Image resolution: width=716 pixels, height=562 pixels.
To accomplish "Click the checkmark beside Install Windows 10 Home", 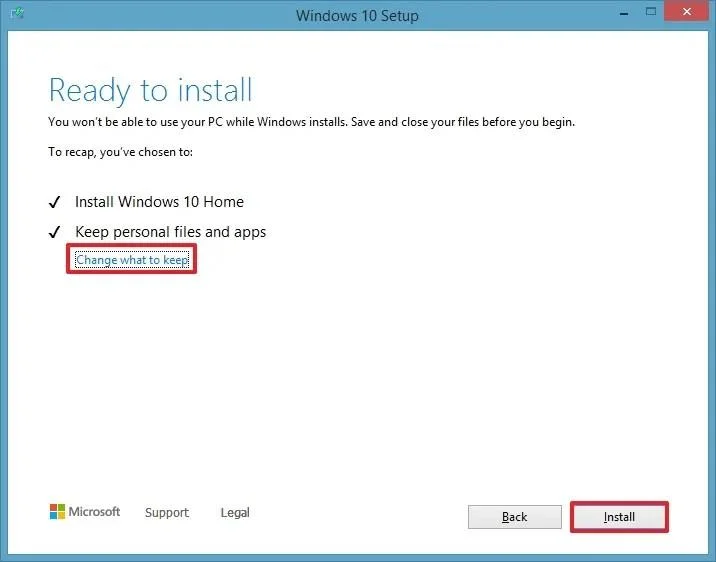I will (x=54, y=202).
